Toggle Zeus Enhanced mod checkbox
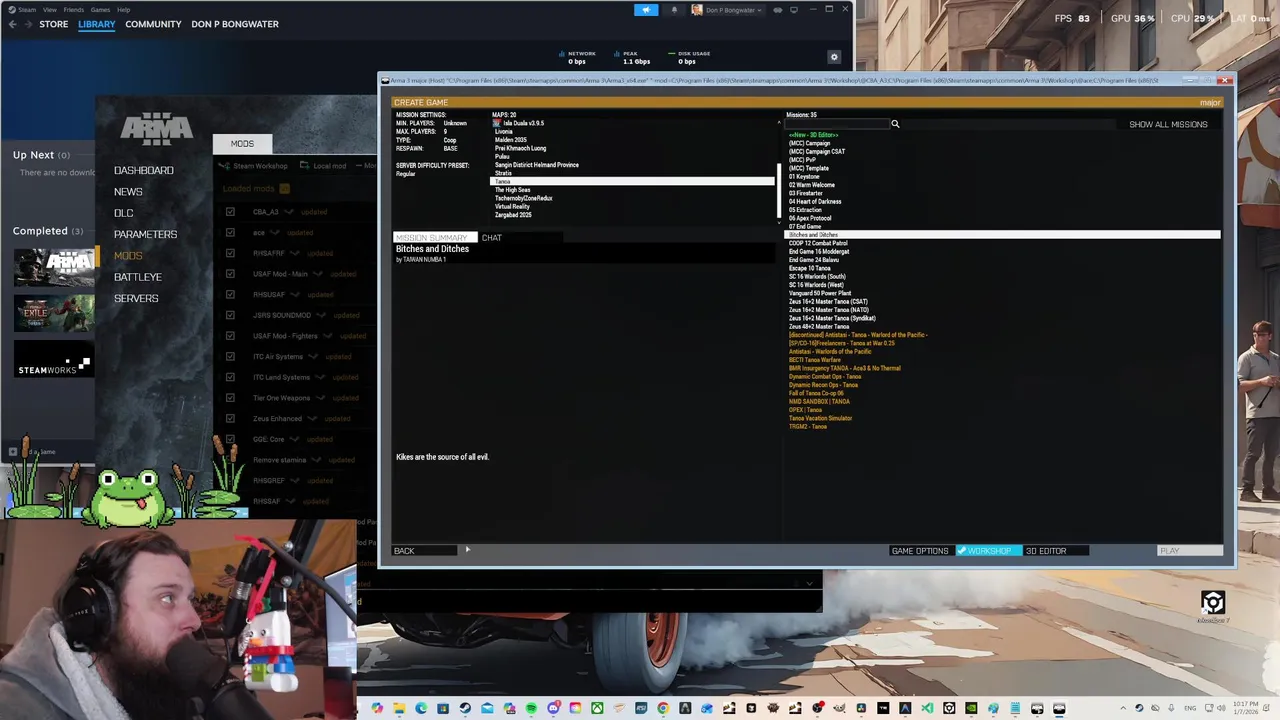The image size is (1280, 720). (230, 418)
